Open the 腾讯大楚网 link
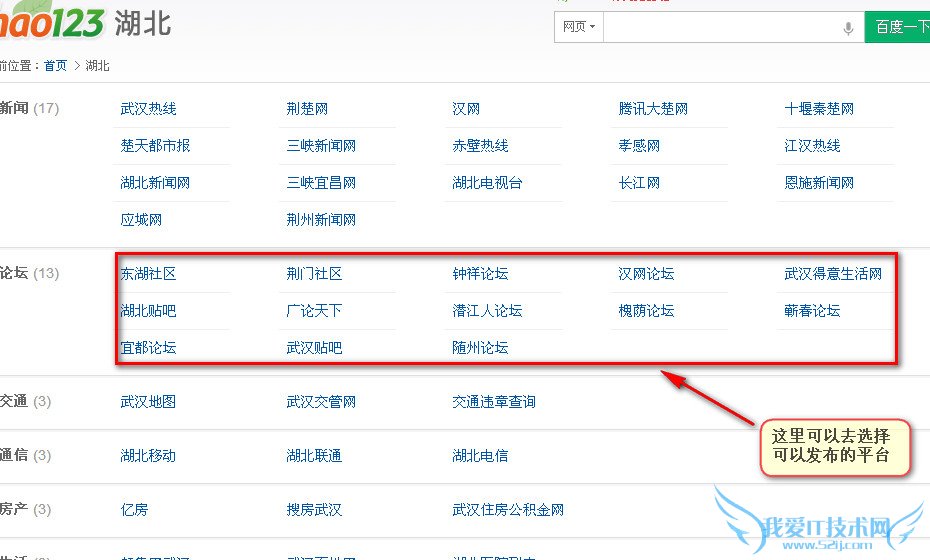Screen dimensions: 930x560 point(653,109)
